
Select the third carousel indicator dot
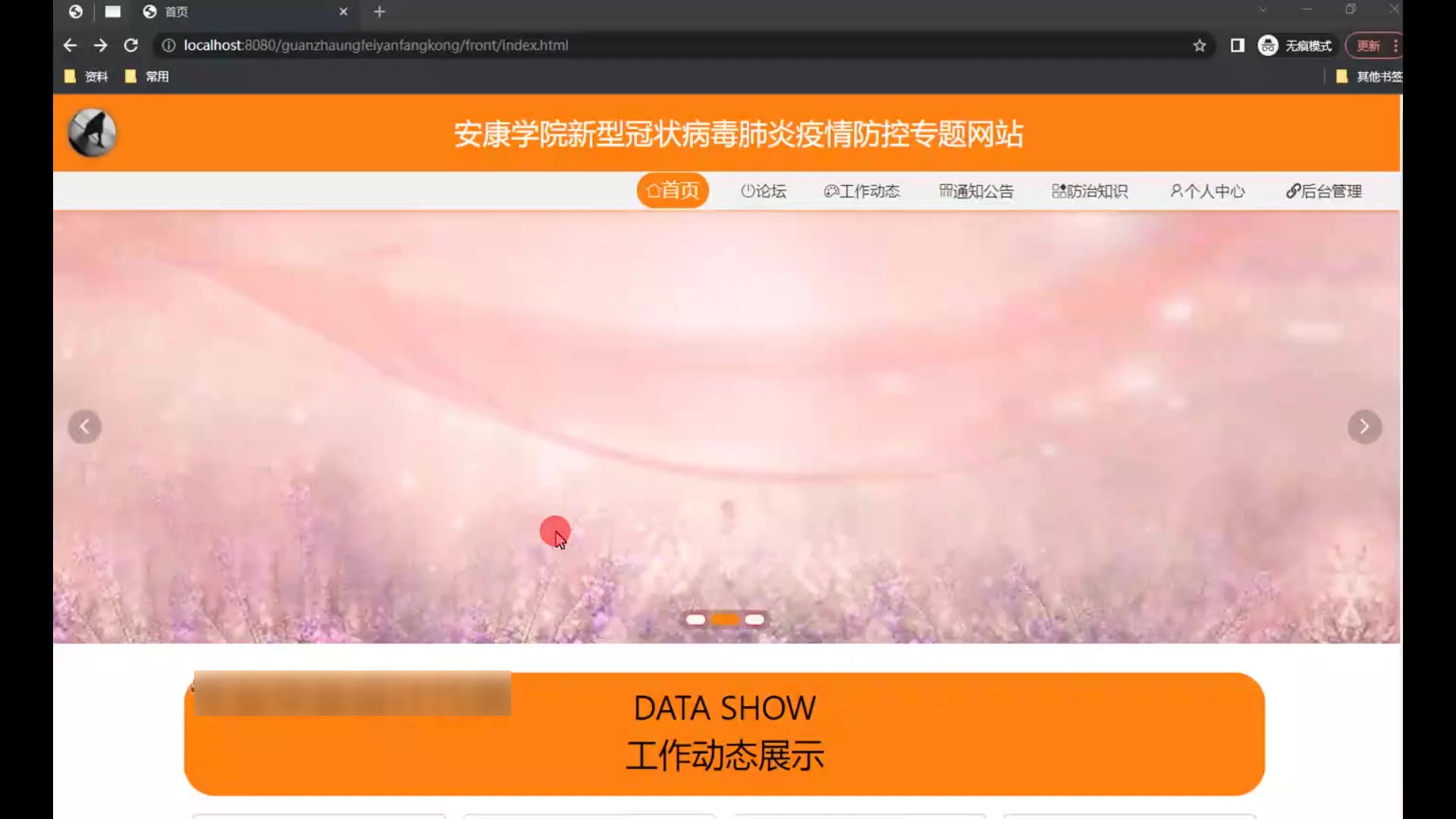point(755,620)
